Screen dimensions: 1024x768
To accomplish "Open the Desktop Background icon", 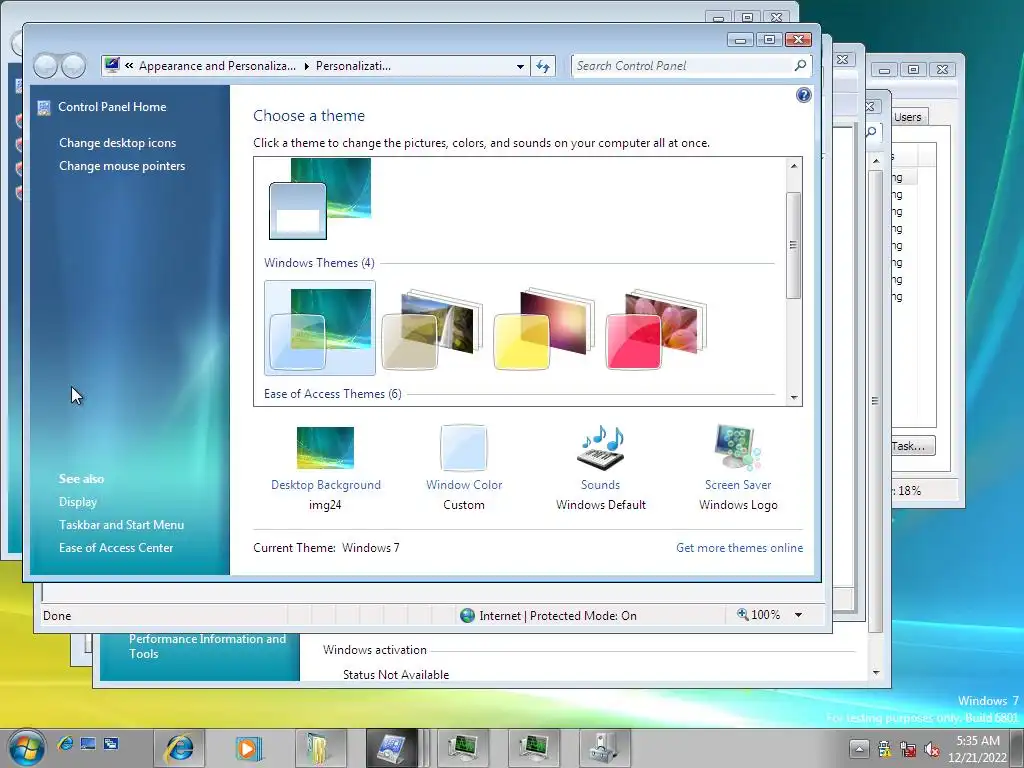I will coord(325,448).
